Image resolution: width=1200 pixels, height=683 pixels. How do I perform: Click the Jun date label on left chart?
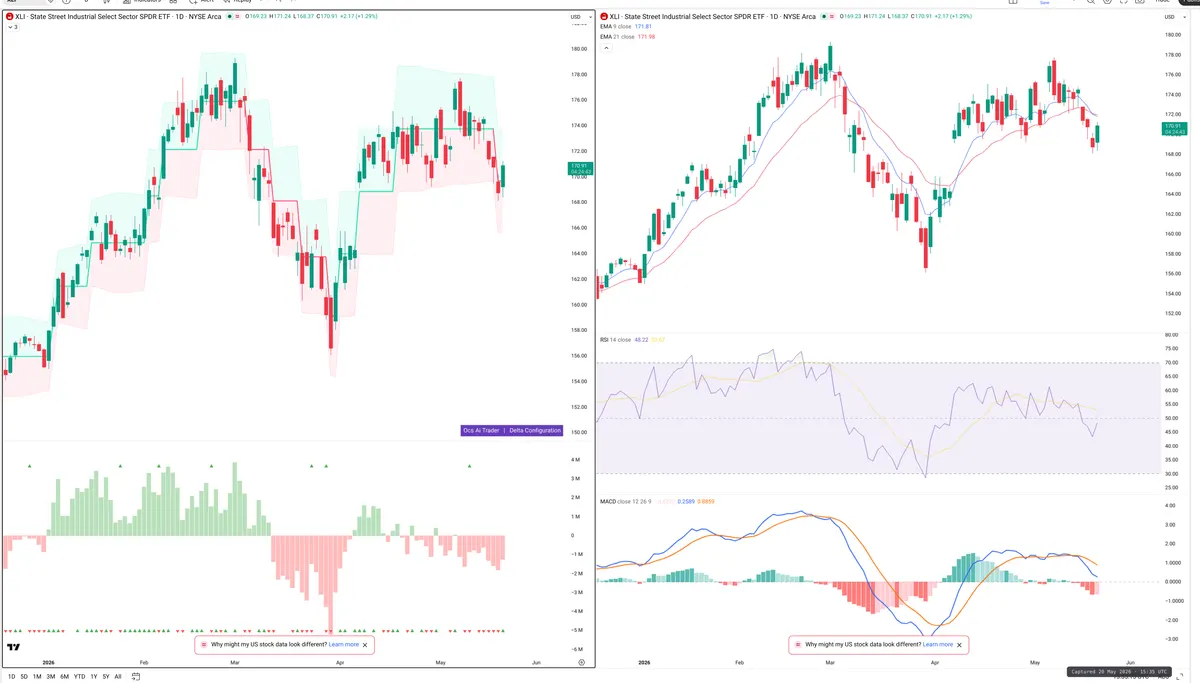pyautogui.click(x=536, y=663)
